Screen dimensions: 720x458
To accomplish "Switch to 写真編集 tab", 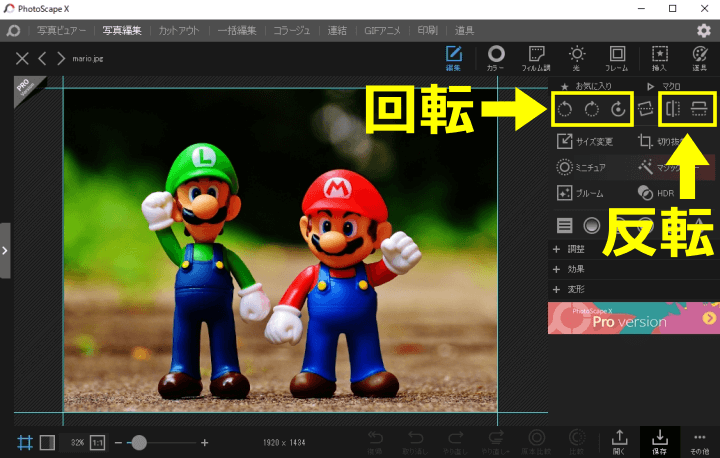I will click(122, 31).
